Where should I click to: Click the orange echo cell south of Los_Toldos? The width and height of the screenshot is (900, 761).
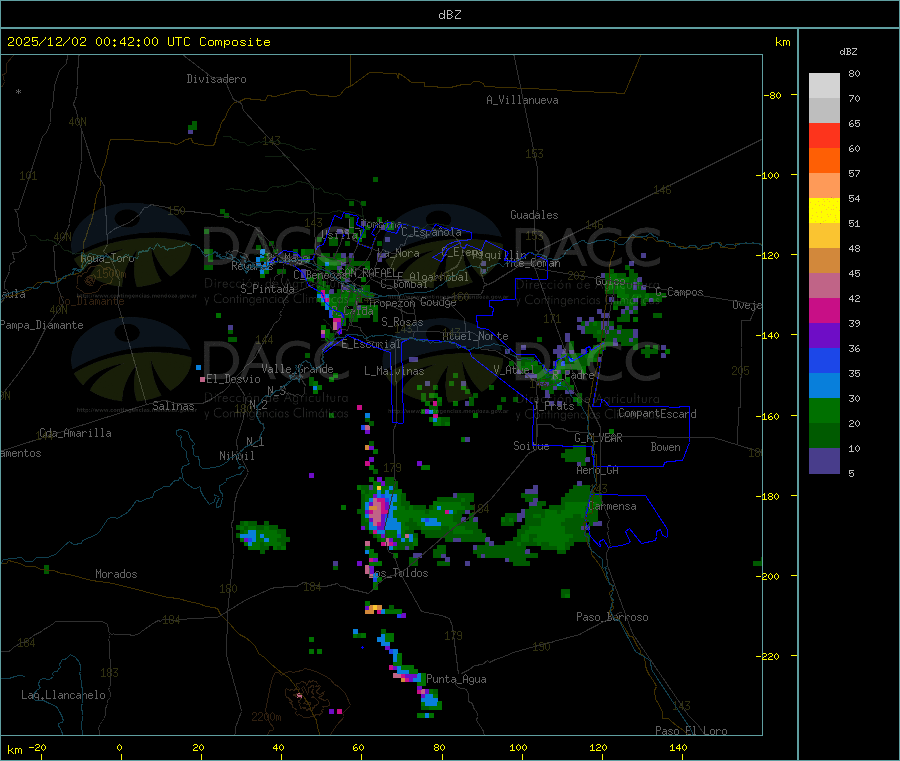coord(374,608)
